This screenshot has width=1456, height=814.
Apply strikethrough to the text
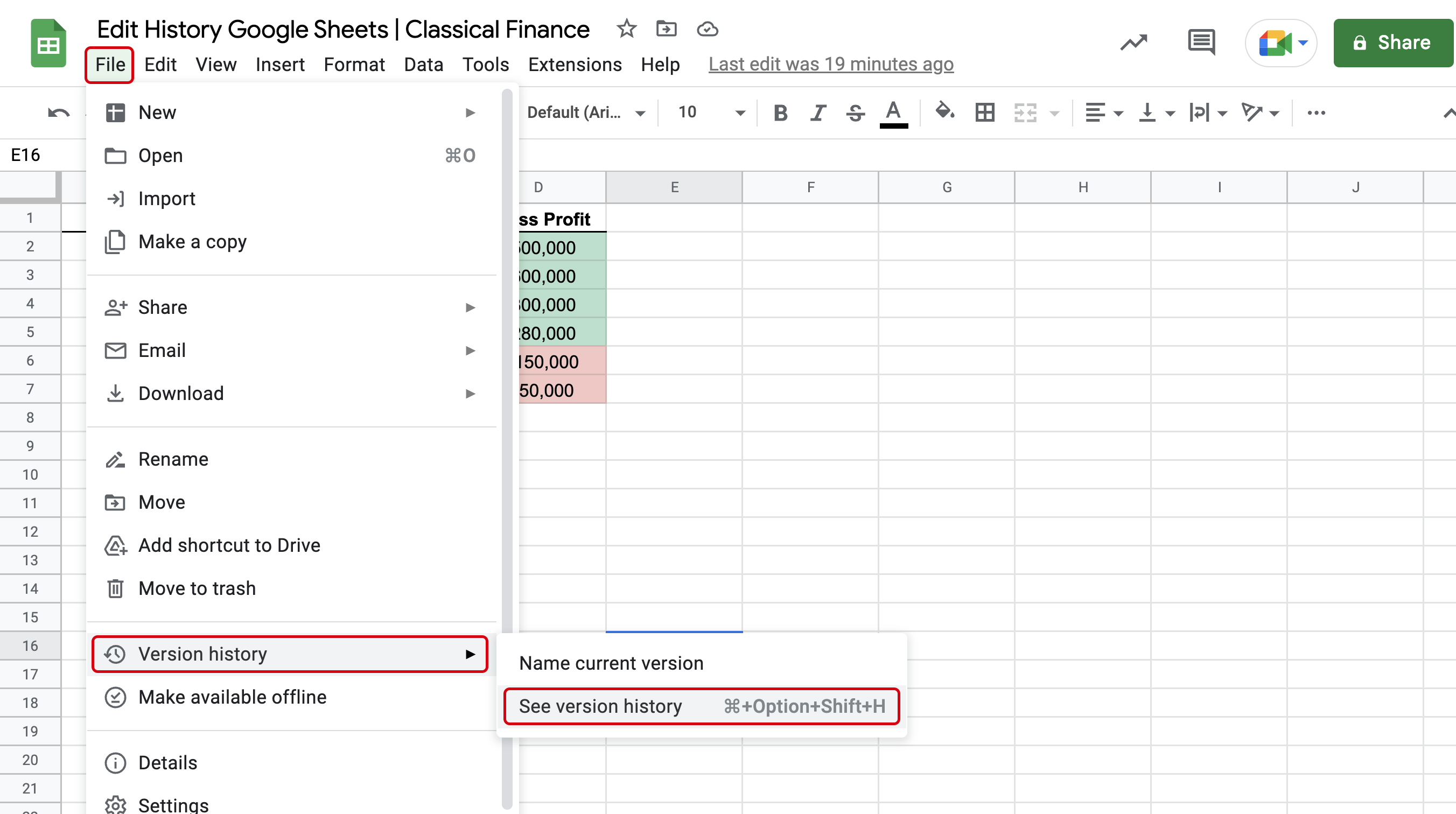point(855,113)
